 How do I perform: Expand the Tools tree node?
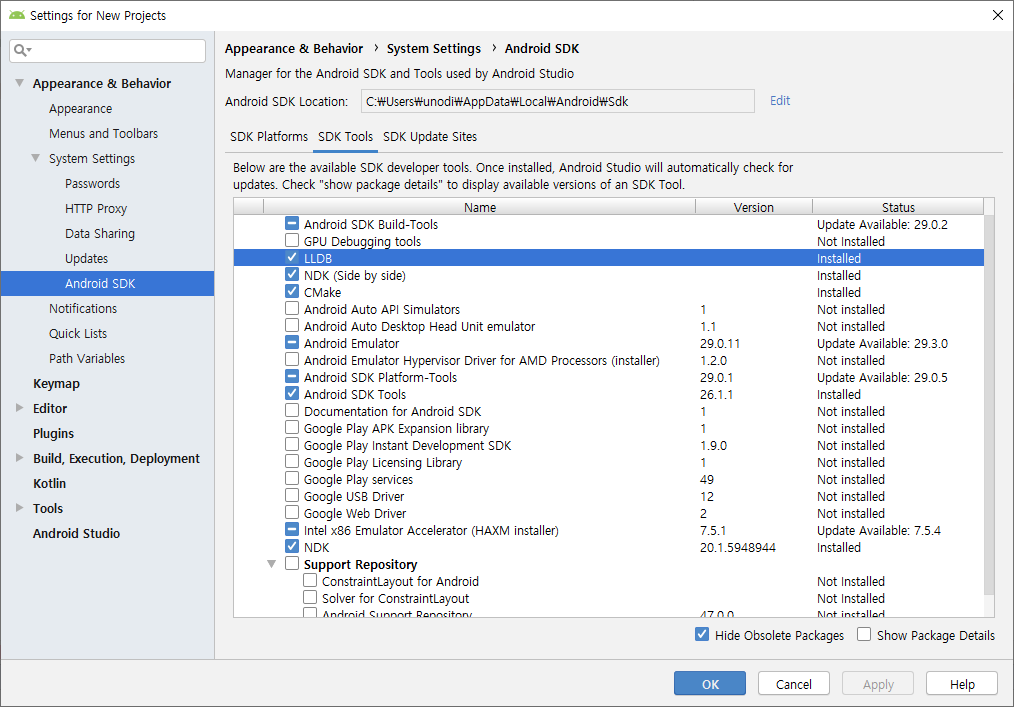[19, 508]
